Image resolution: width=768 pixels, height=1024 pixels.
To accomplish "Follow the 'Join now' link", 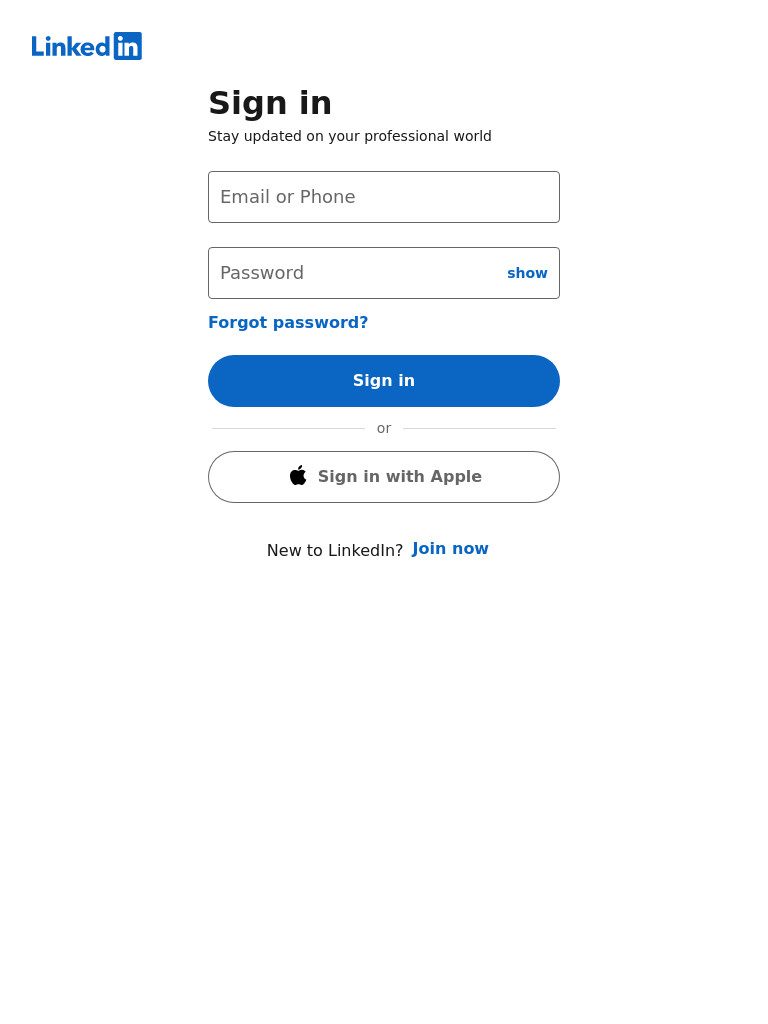I will pyautogui.click(x=450, y=549).
